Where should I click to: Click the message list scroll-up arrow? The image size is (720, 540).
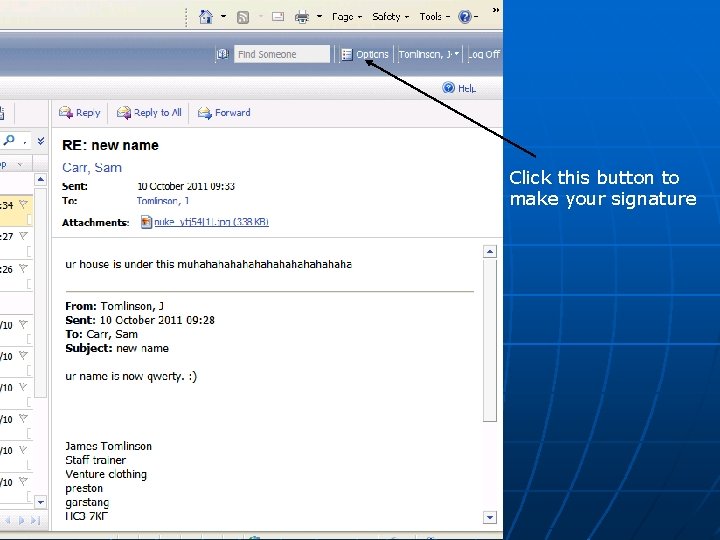pyautogui.click(x=40, y=179)
